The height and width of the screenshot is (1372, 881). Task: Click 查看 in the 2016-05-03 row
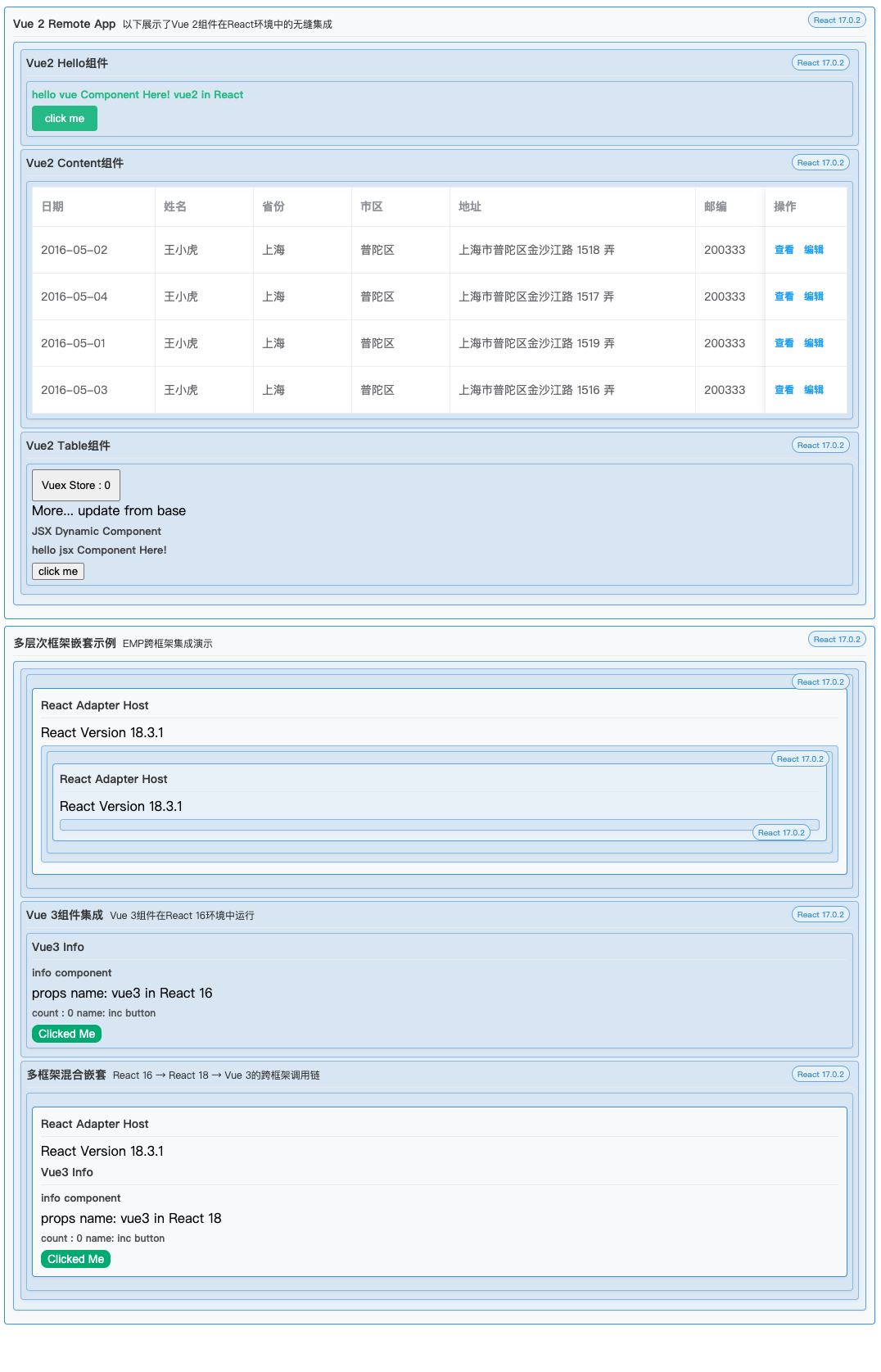tap(784, 390)
